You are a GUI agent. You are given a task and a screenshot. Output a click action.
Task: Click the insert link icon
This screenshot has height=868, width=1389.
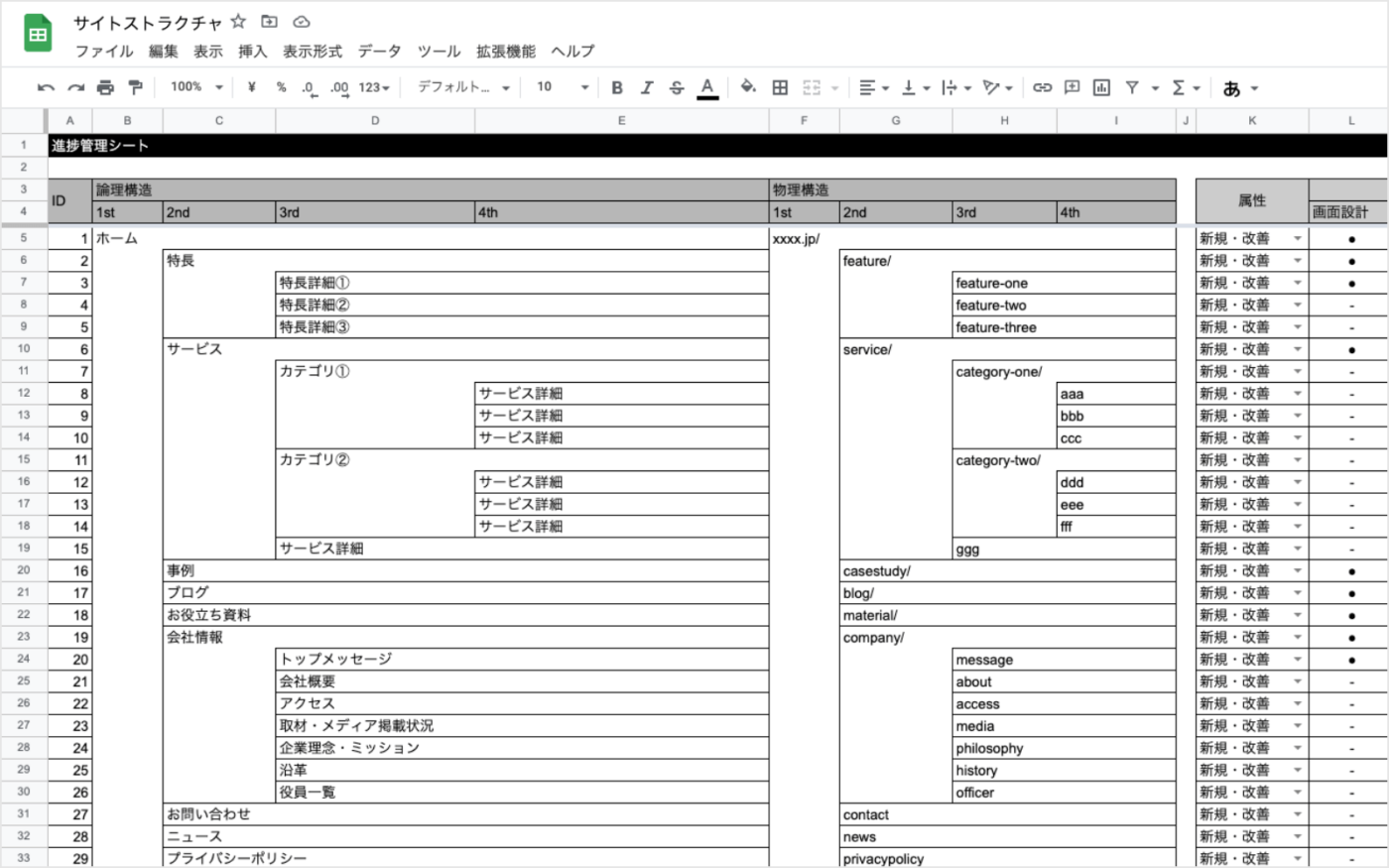coord(1042,87)
